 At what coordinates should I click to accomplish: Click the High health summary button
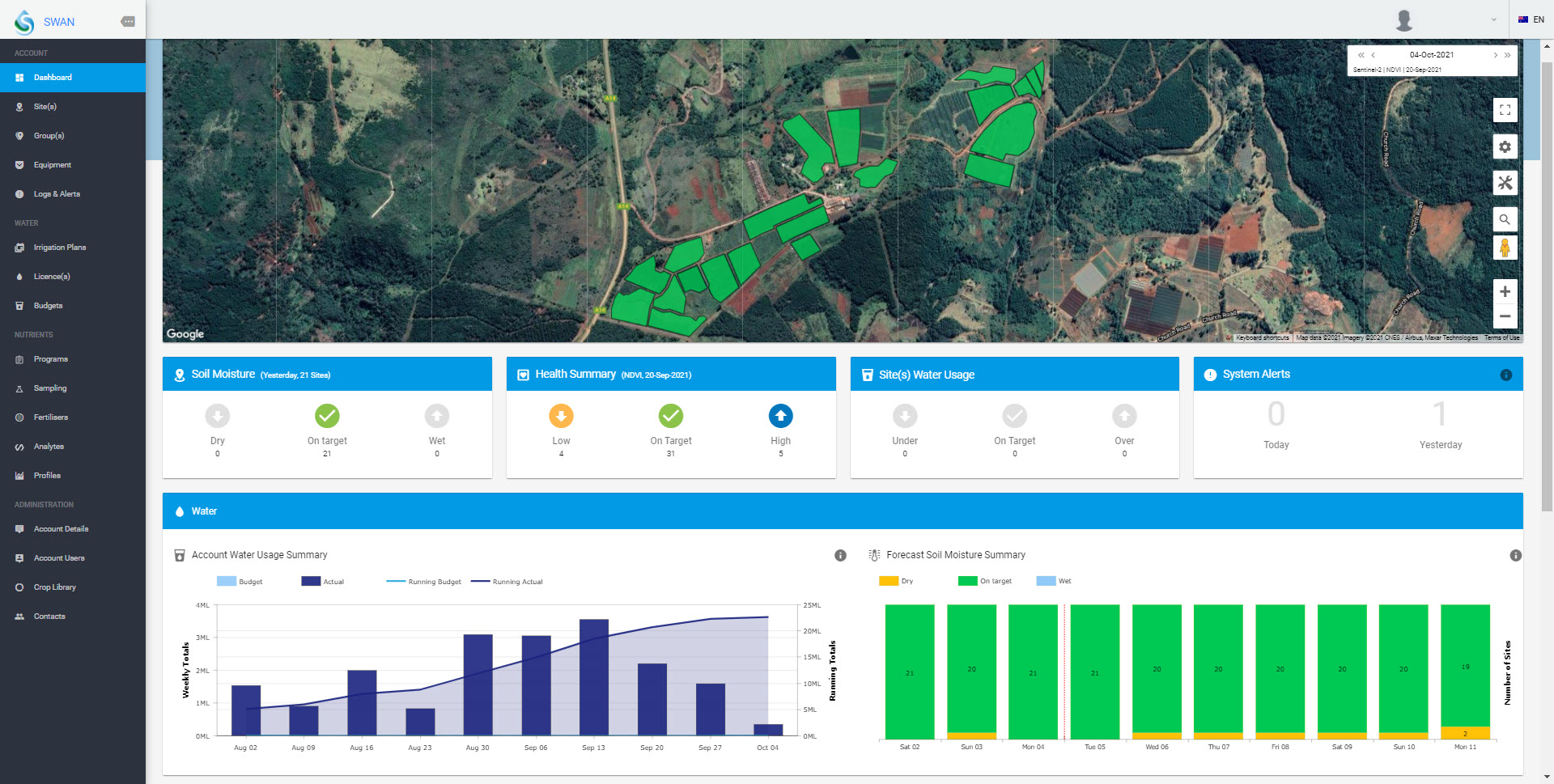[x=780, y=416]
